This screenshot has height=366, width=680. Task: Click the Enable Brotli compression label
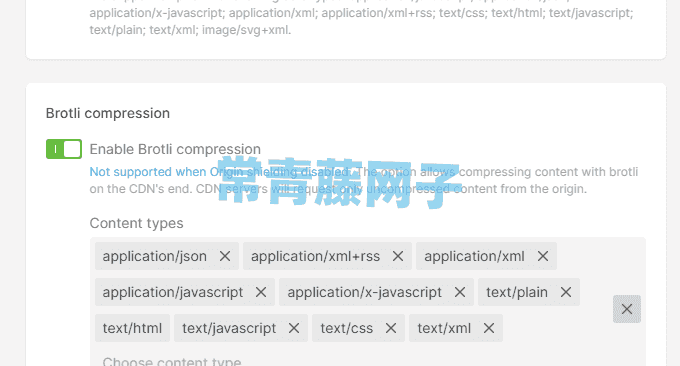point(175,149)
